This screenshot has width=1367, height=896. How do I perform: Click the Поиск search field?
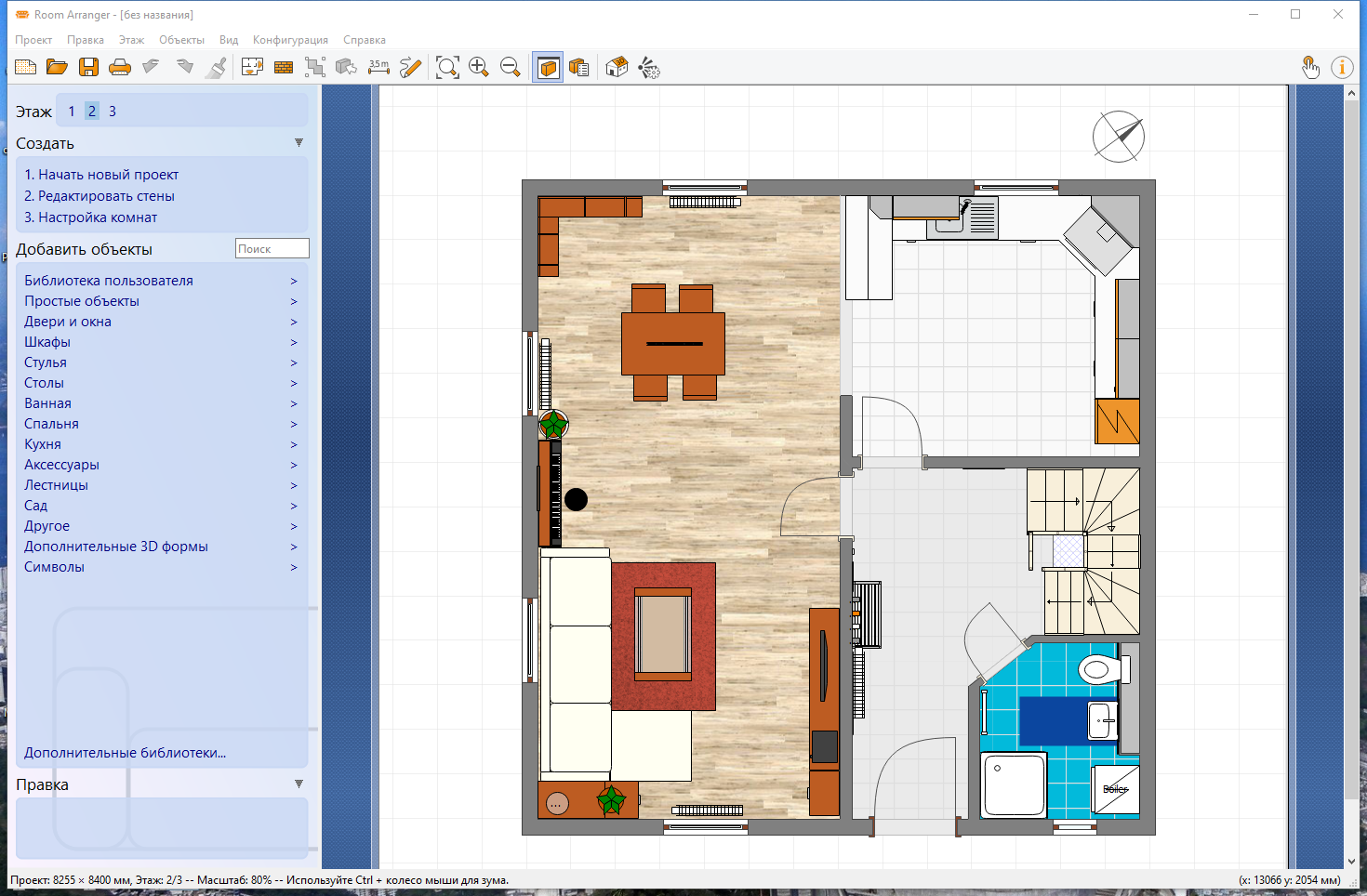click(x=272, y=248)
